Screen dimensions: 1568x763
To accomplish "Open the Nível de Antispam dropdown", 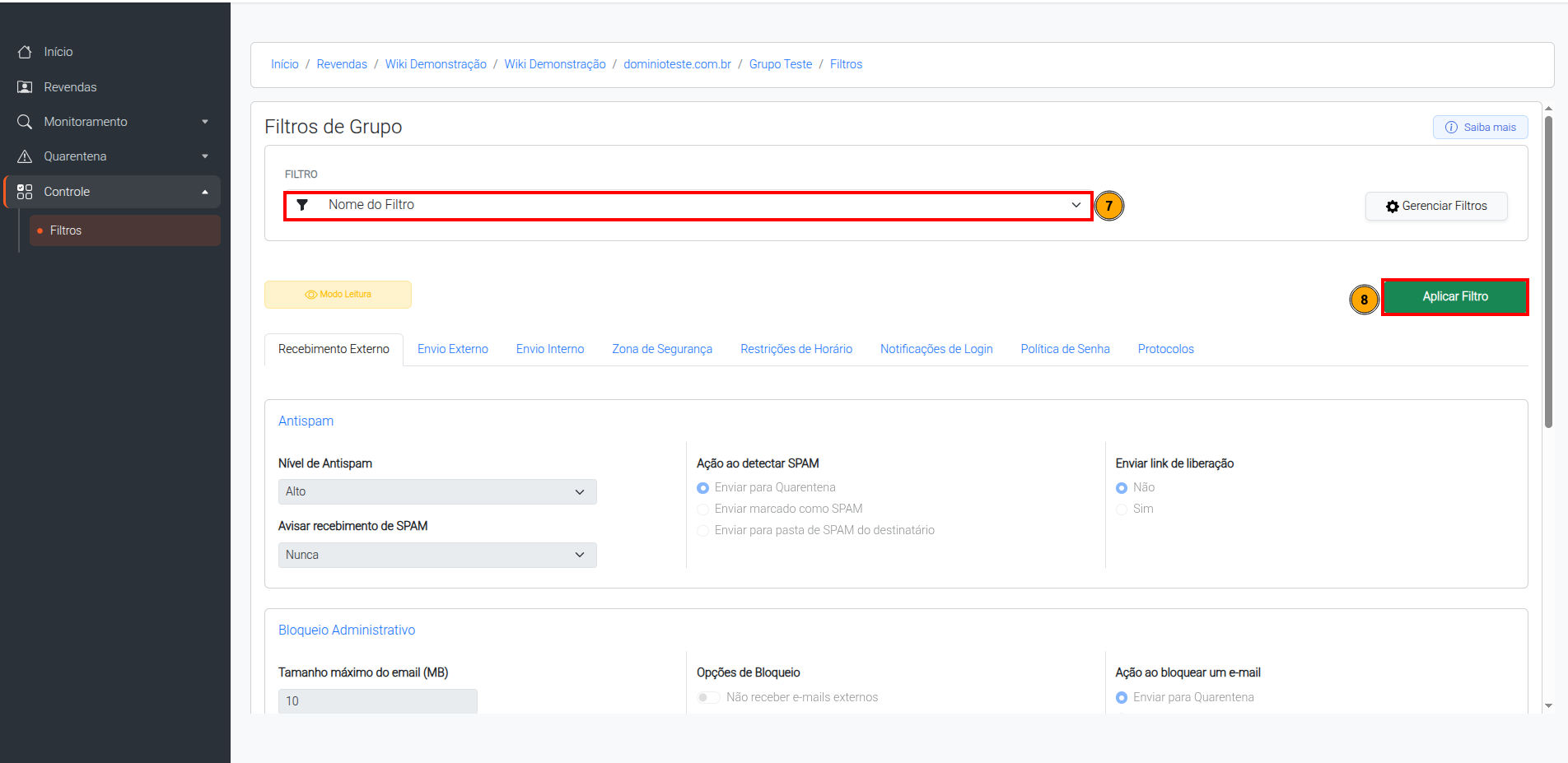I will pyautogui.click(x=437, y=491).
